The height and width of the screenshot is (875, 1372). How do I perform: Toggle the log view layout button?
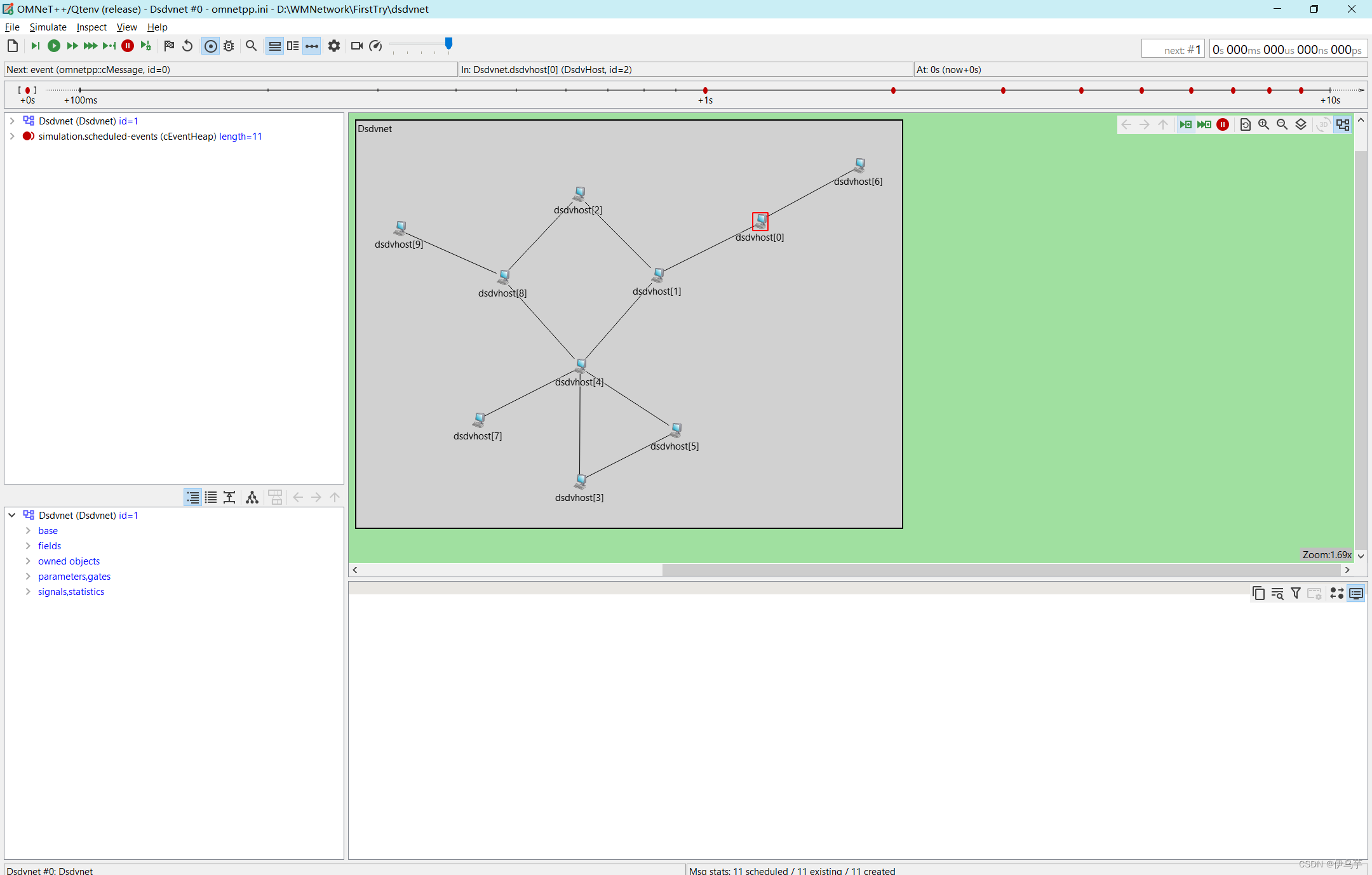[293, 46]
